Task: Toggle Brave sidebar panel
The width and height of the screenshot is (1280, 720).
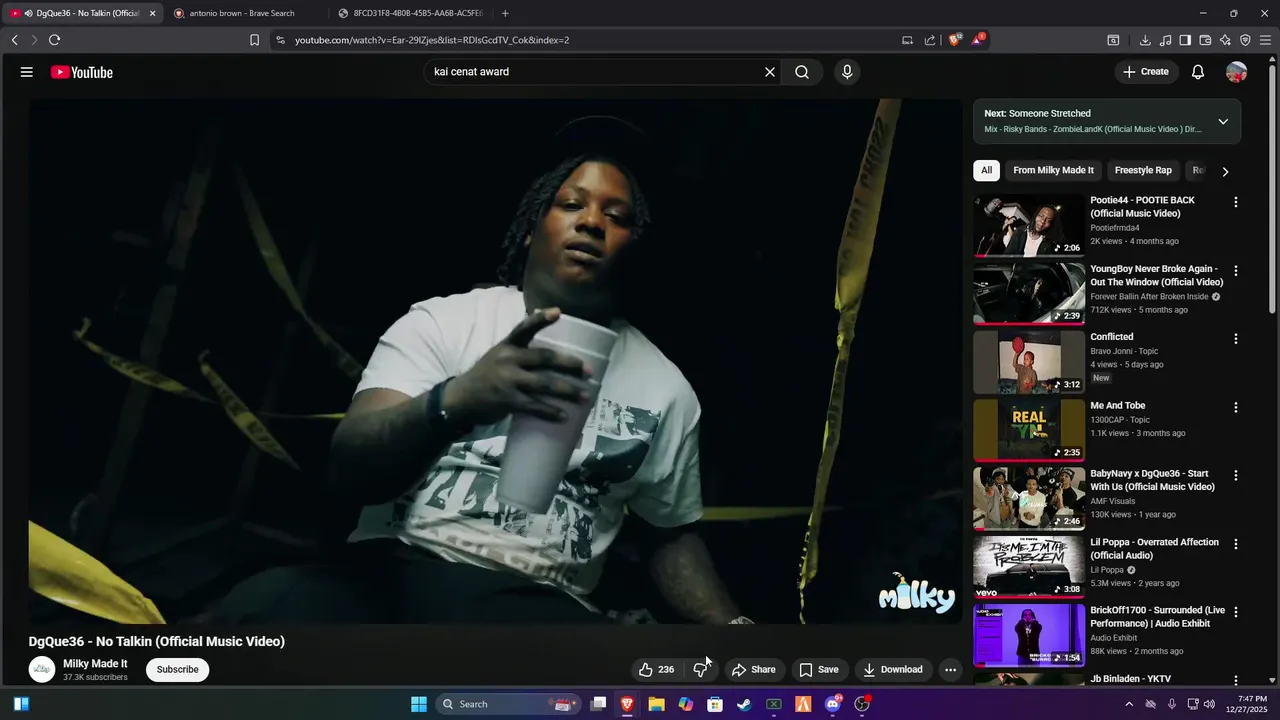Action: click(x=1185, y=40)
